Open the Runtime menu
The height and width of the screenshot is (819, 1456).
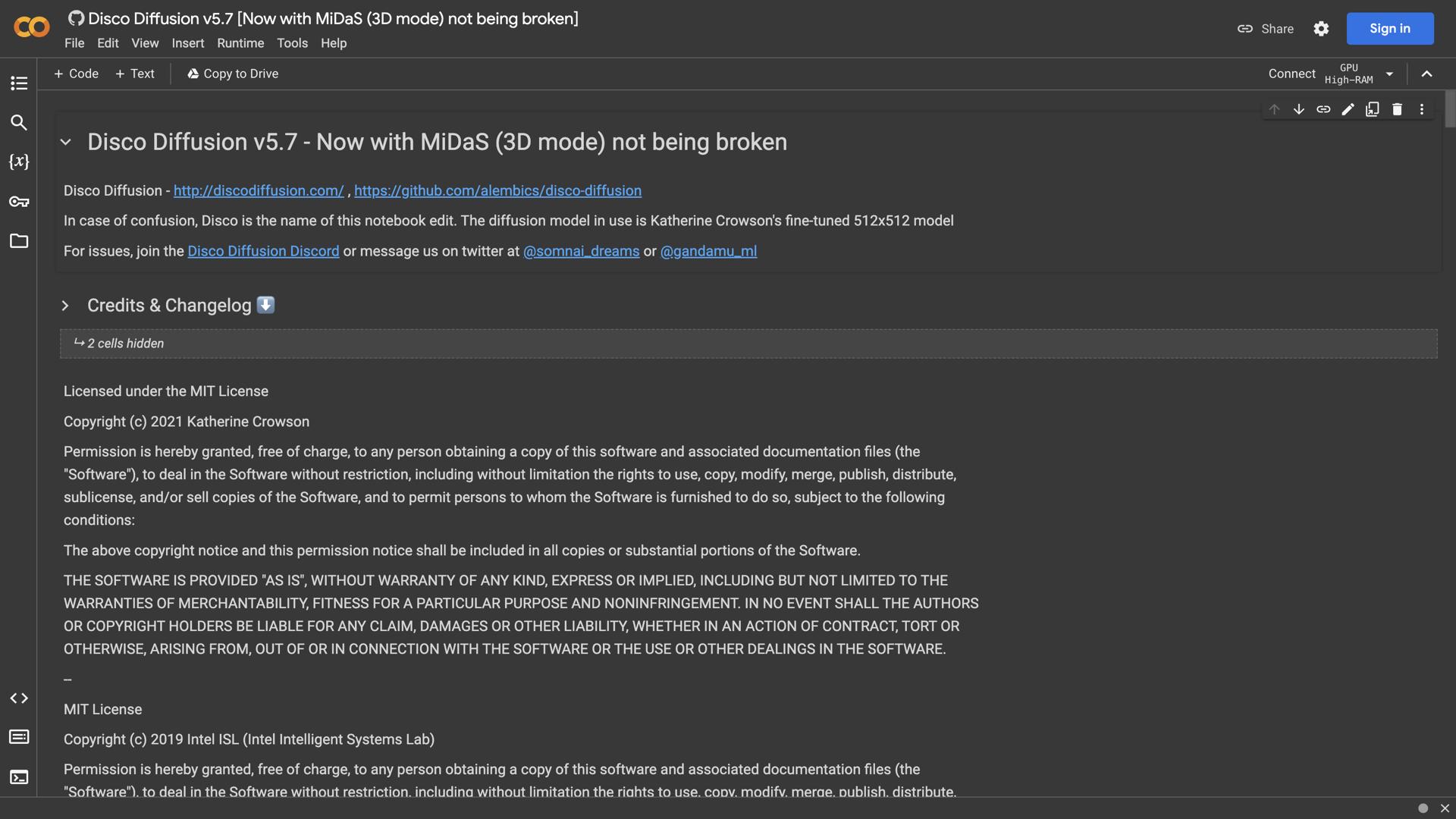(240, 43)
